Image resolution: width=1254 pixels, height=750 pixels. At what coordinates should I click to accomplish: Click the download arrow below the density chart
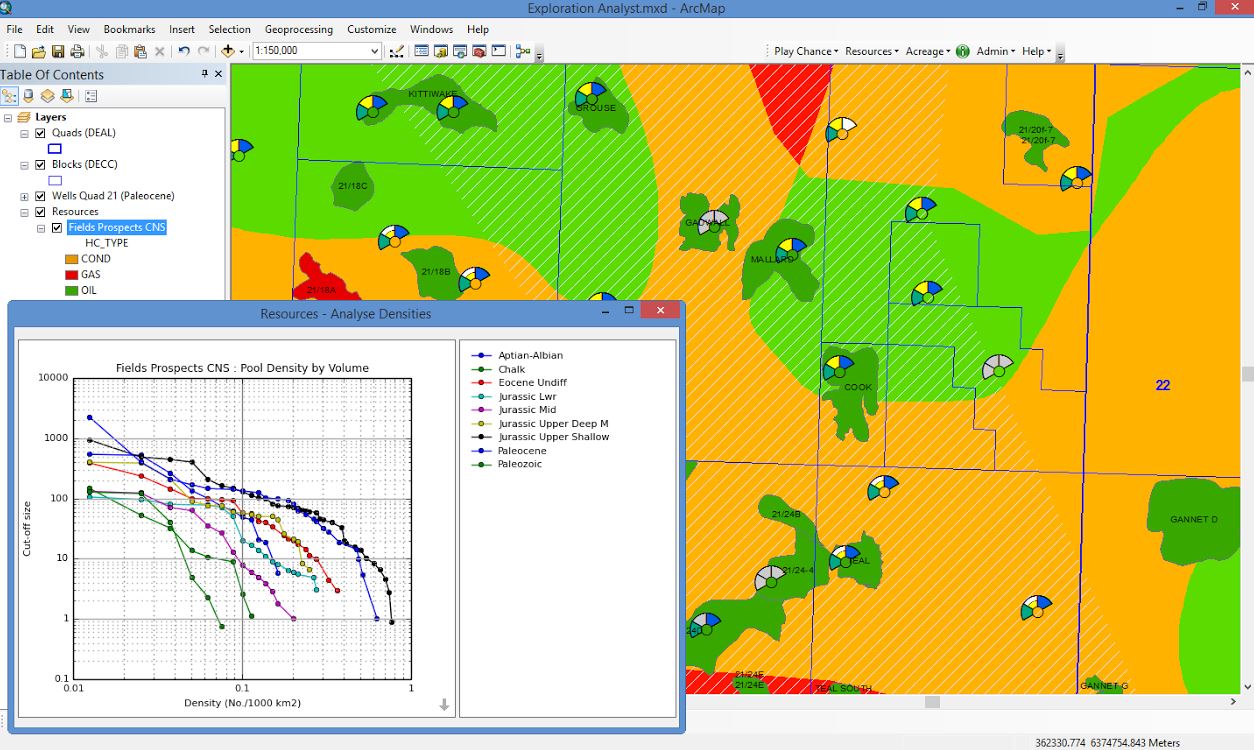(443, 707)
